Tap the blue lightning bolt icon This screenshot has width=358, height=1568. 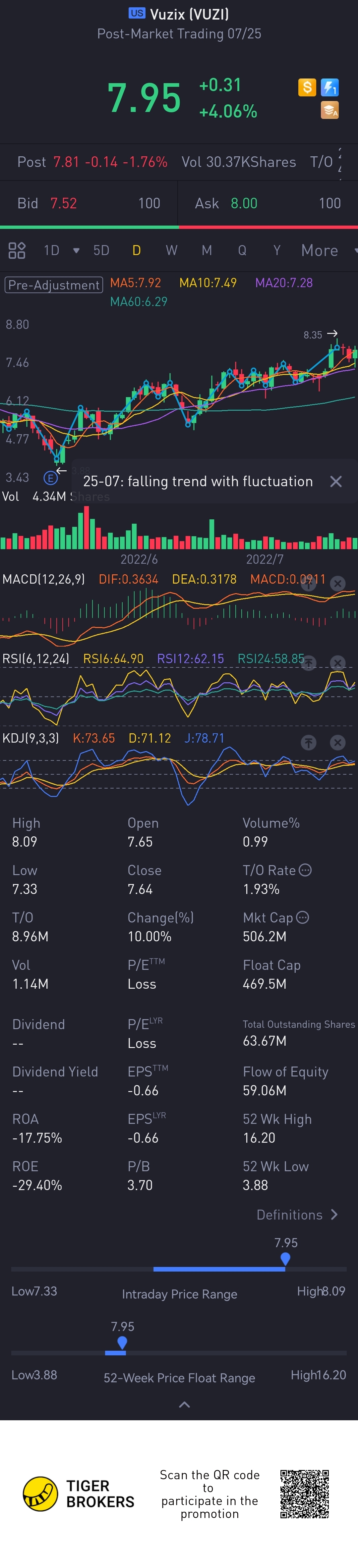[x=329, y=88]
